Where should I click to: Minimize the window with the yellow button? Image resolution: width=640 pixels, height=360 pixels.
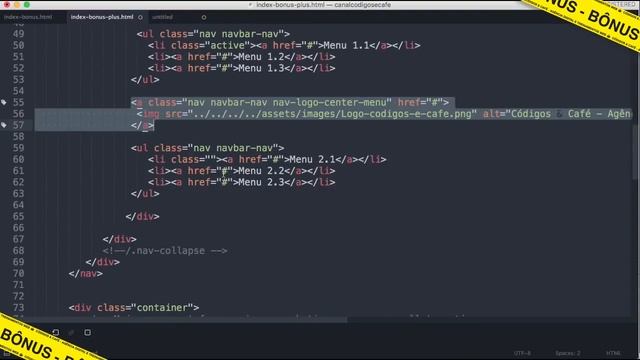tap(17, 5)
